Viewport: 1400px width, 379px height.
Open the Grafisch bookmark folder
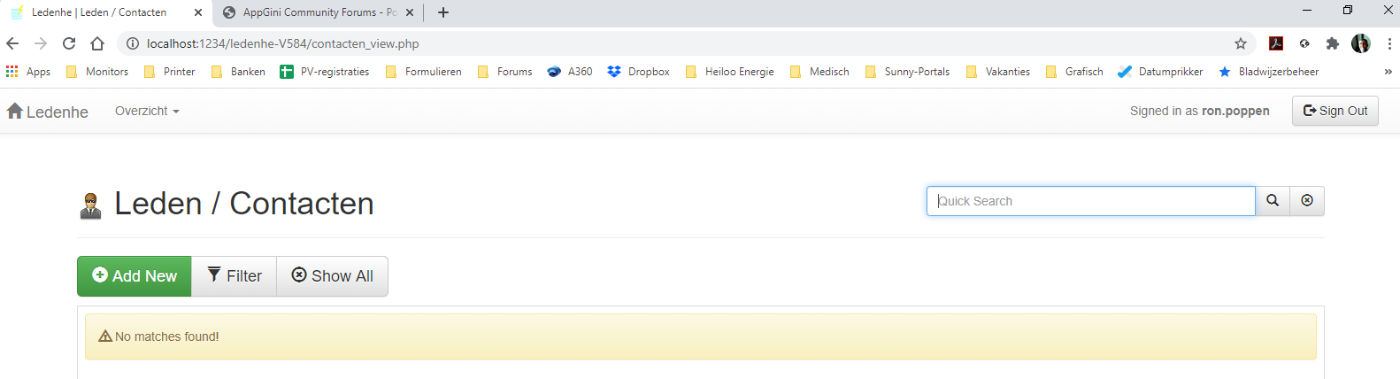1075,72
